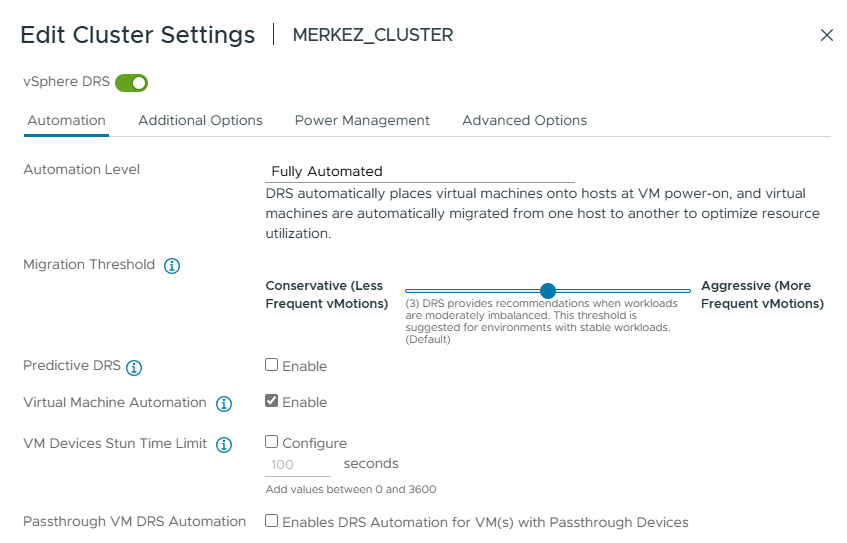Image resolution: width=847 pixels, height=543 pixels.
Task: Enable the Predictive DRS checkbox
Action: point(271,365)
